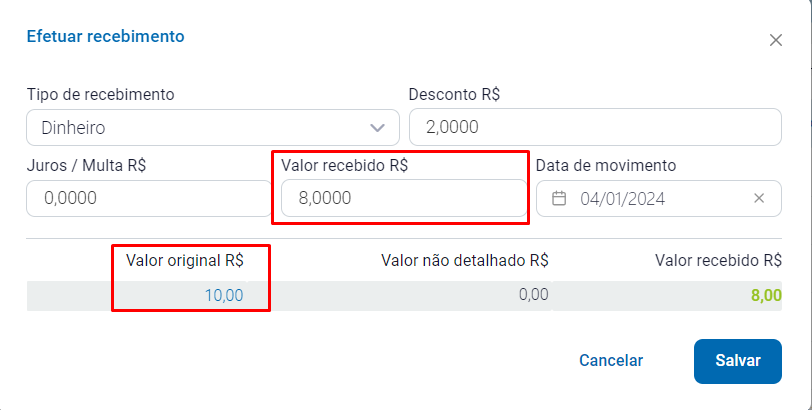Click the Valor recebido input showing 8,0000
Viewport: 812px width, 410px height.
tap(400, 198)
